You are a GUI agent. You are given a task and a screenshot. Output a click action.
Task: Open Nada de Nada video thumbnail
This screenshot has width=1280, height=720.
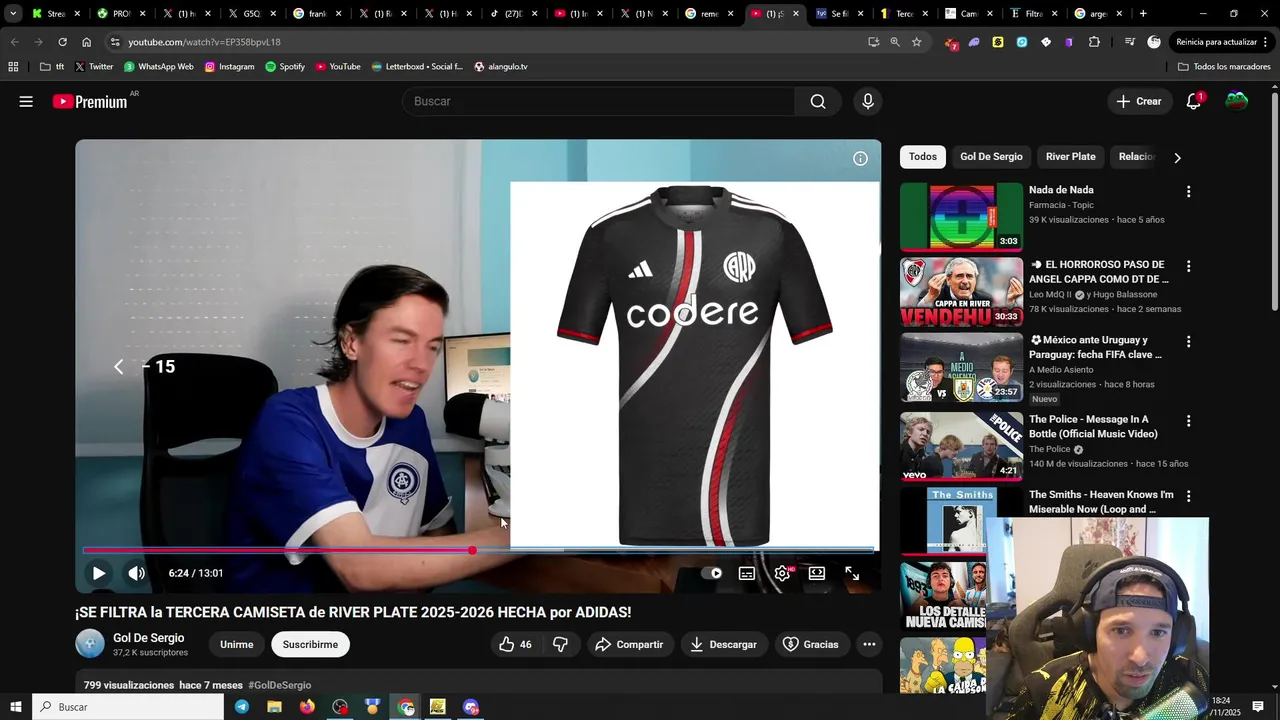pos(961,216)
